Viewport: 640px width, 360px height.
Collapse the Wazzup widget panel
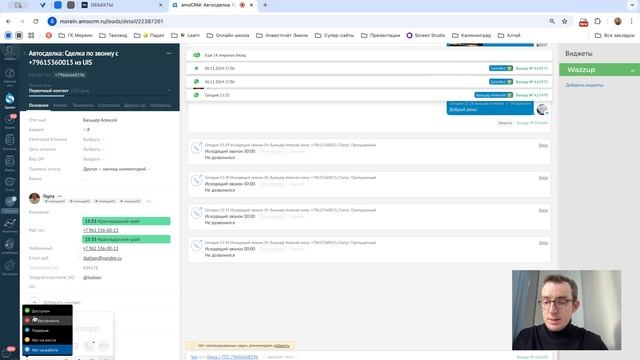pyautogui.click(x=632, y=70)
